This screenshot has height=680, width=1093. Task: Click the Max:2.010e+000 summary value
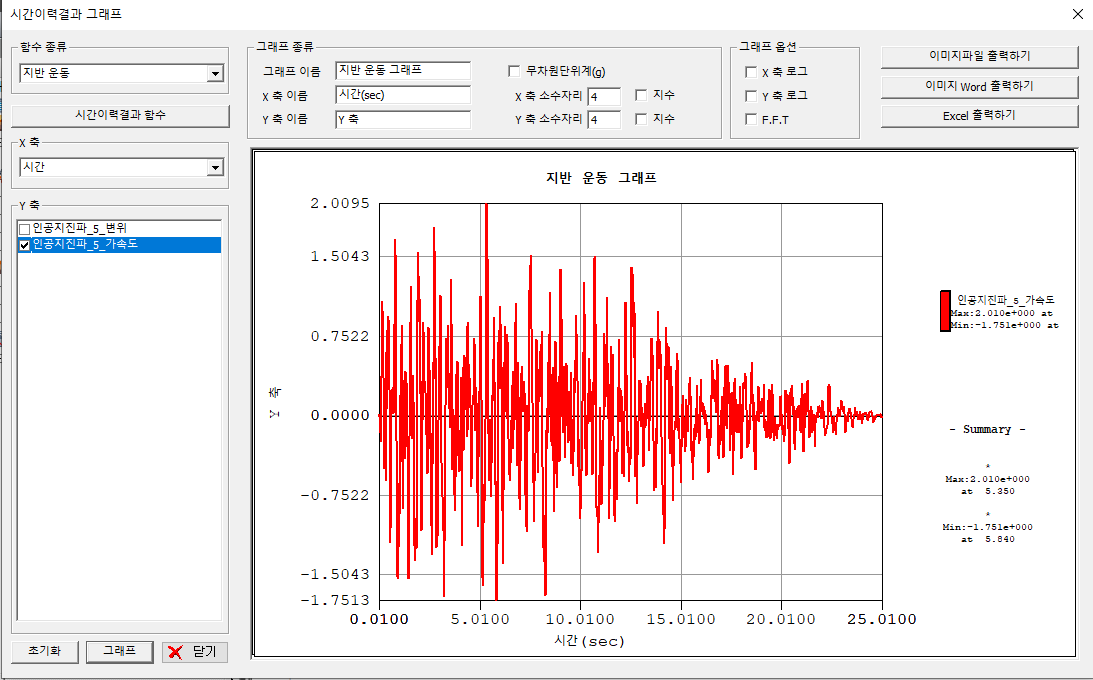987,479
